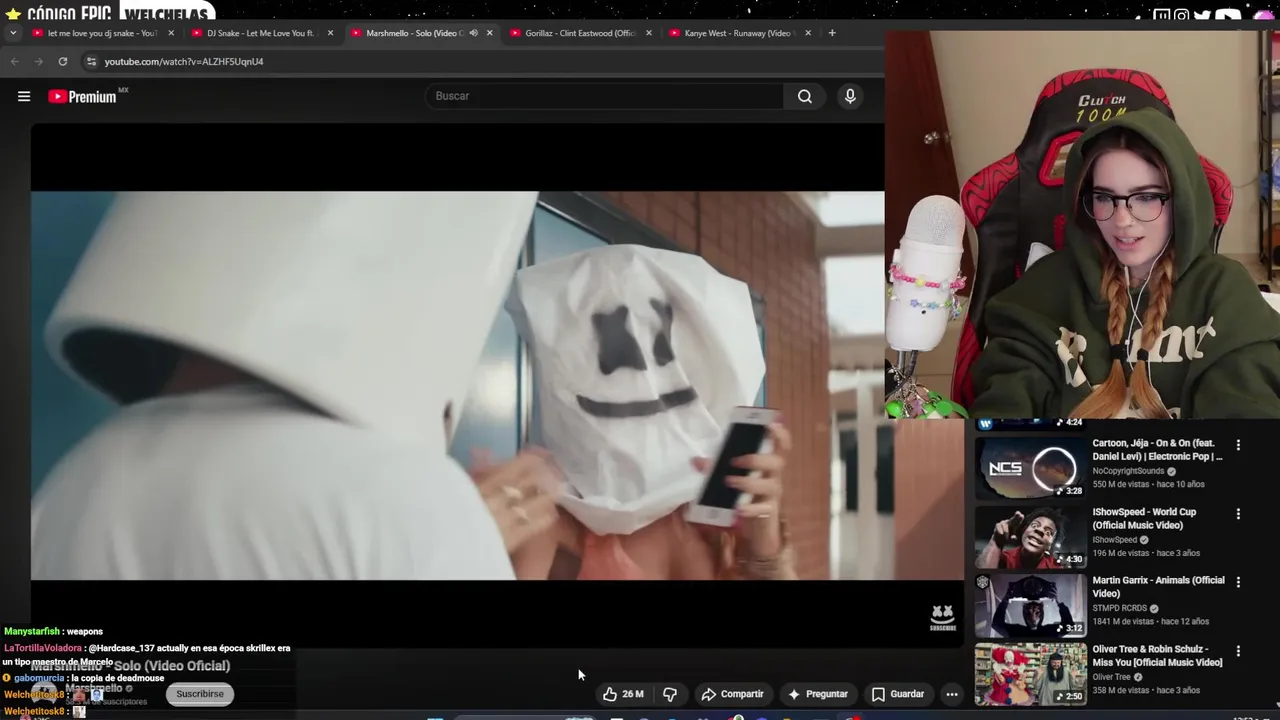The height and width of the screenshot is (720, 1280).
Task: Open Martin Garrix - Animals thumbnail
Action: coord(1030,606)
